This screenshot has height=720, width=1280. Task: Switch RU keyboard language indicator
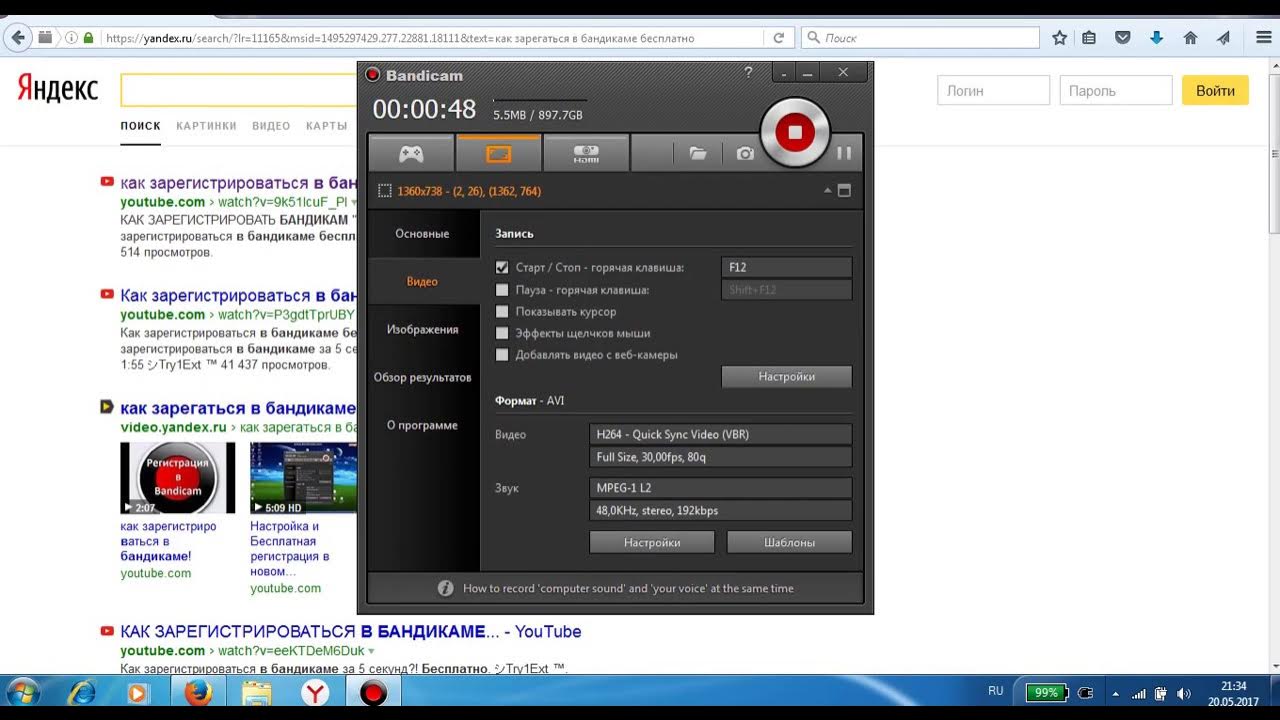click(996, 691)
